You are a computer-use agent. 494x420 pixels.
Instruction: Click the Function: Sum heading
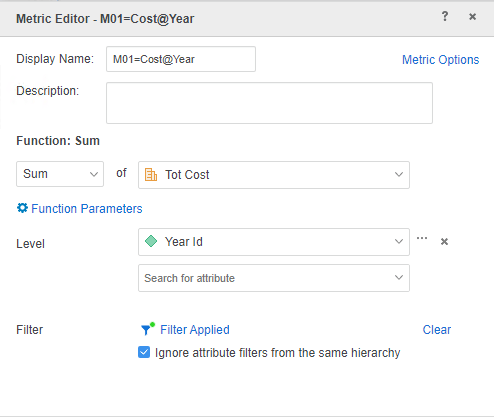58,141
